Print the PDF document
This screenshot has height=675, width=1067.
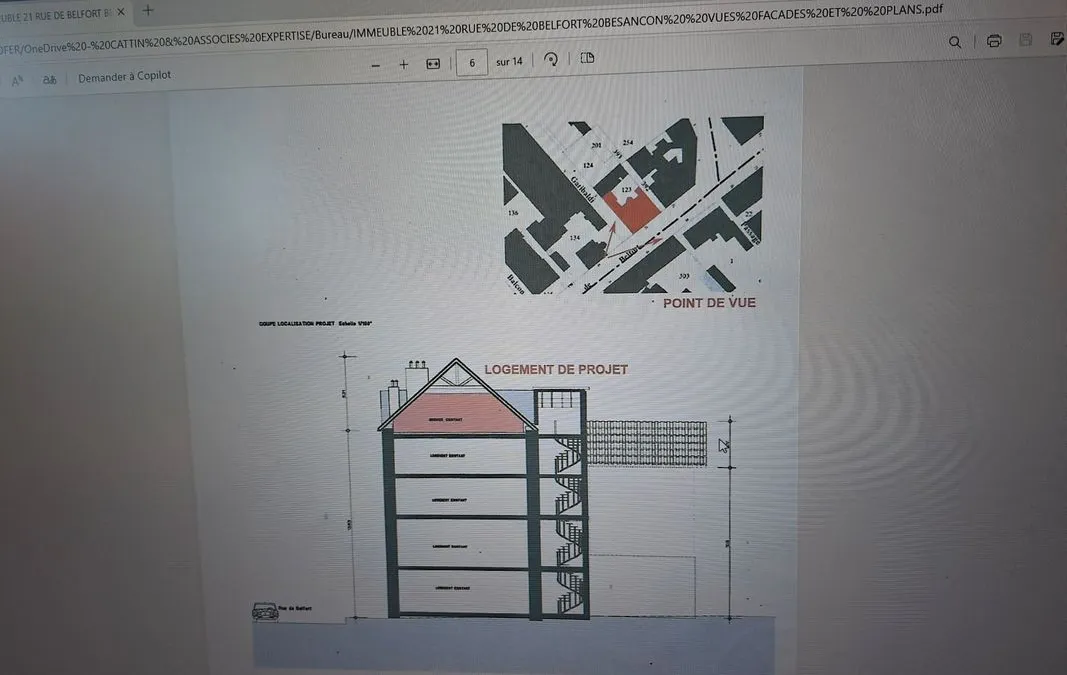pos(994,41)
